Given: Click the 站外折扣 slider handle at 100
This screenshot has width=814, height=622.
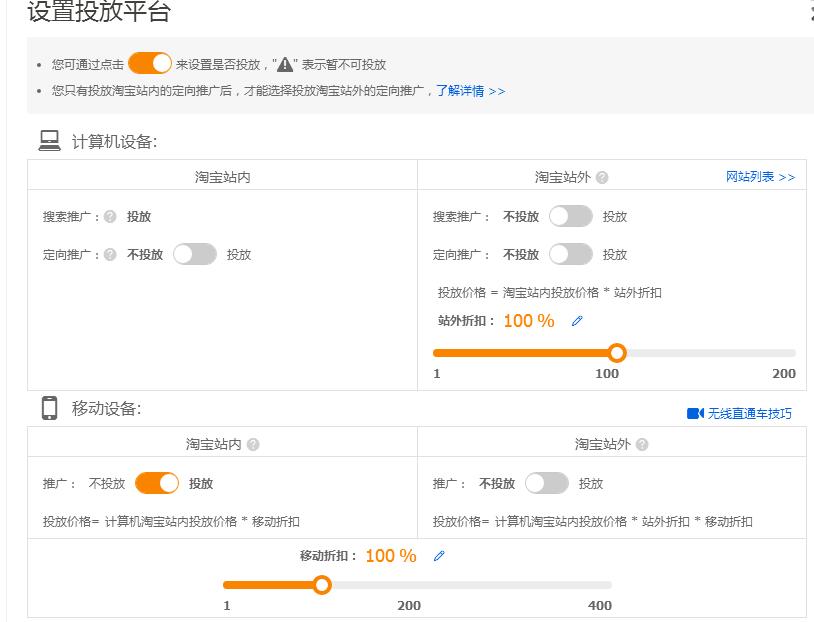Looking at the screenshot, I should [618, 352].
